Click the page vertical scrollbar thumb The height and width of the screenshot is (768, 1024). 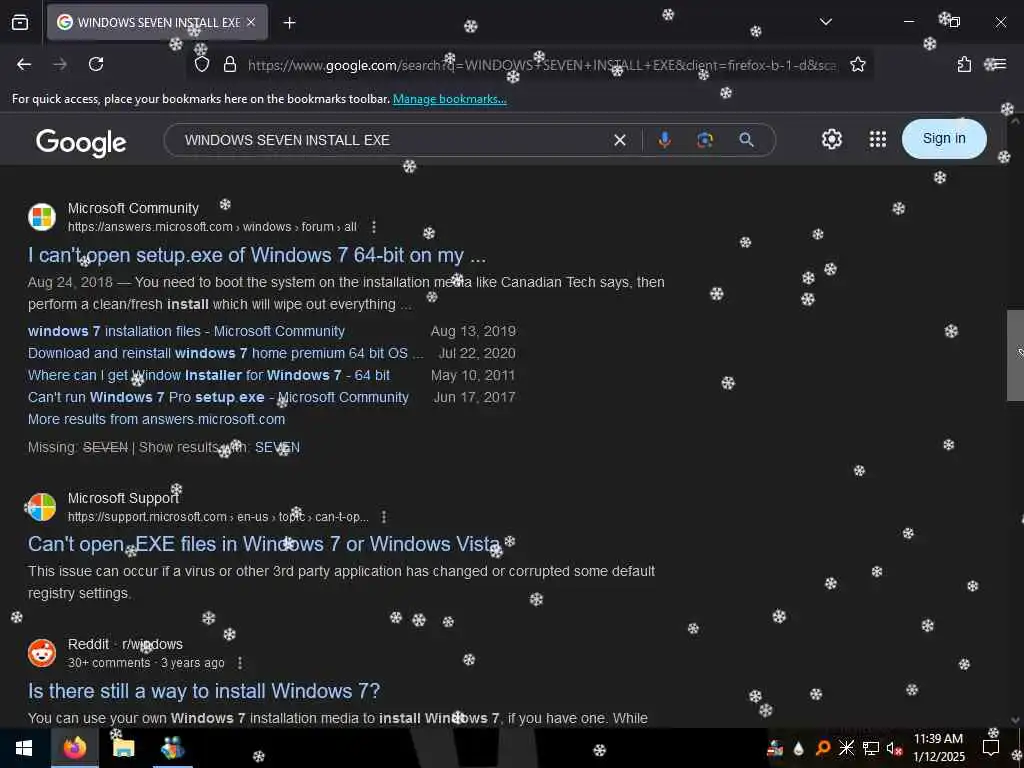(1015, 355)
